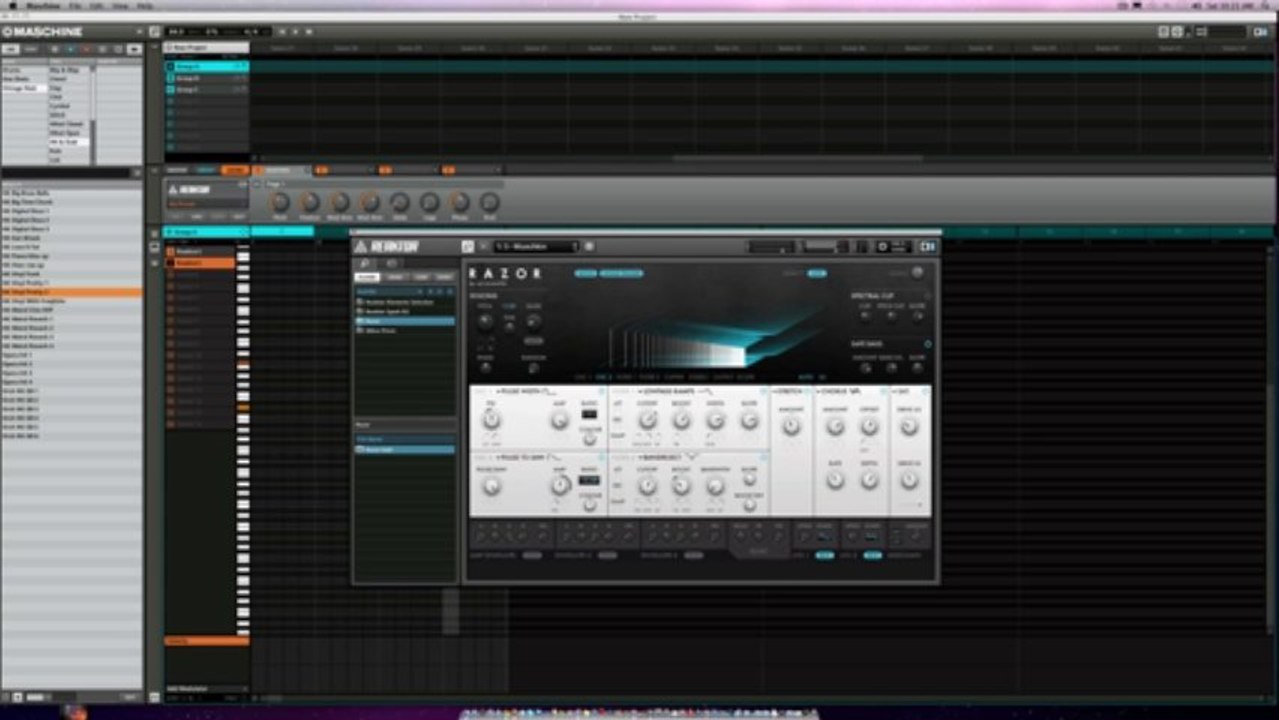Select the orange highlighted sound slot
The height and width of the screenshot is (720, 1279).
point(200,262)
